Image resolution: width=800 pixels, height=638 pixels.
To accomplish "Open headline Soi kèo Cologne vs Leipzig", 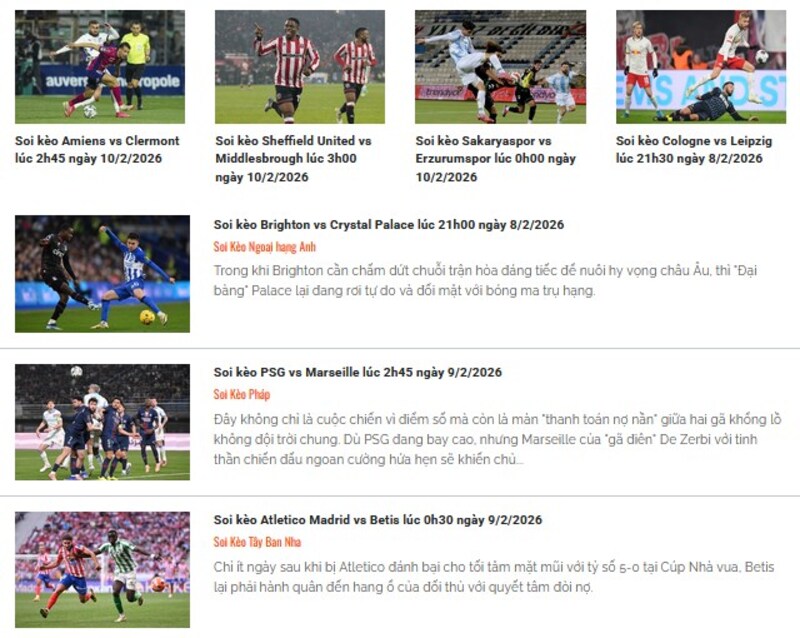I will click(x=694, y=150).
